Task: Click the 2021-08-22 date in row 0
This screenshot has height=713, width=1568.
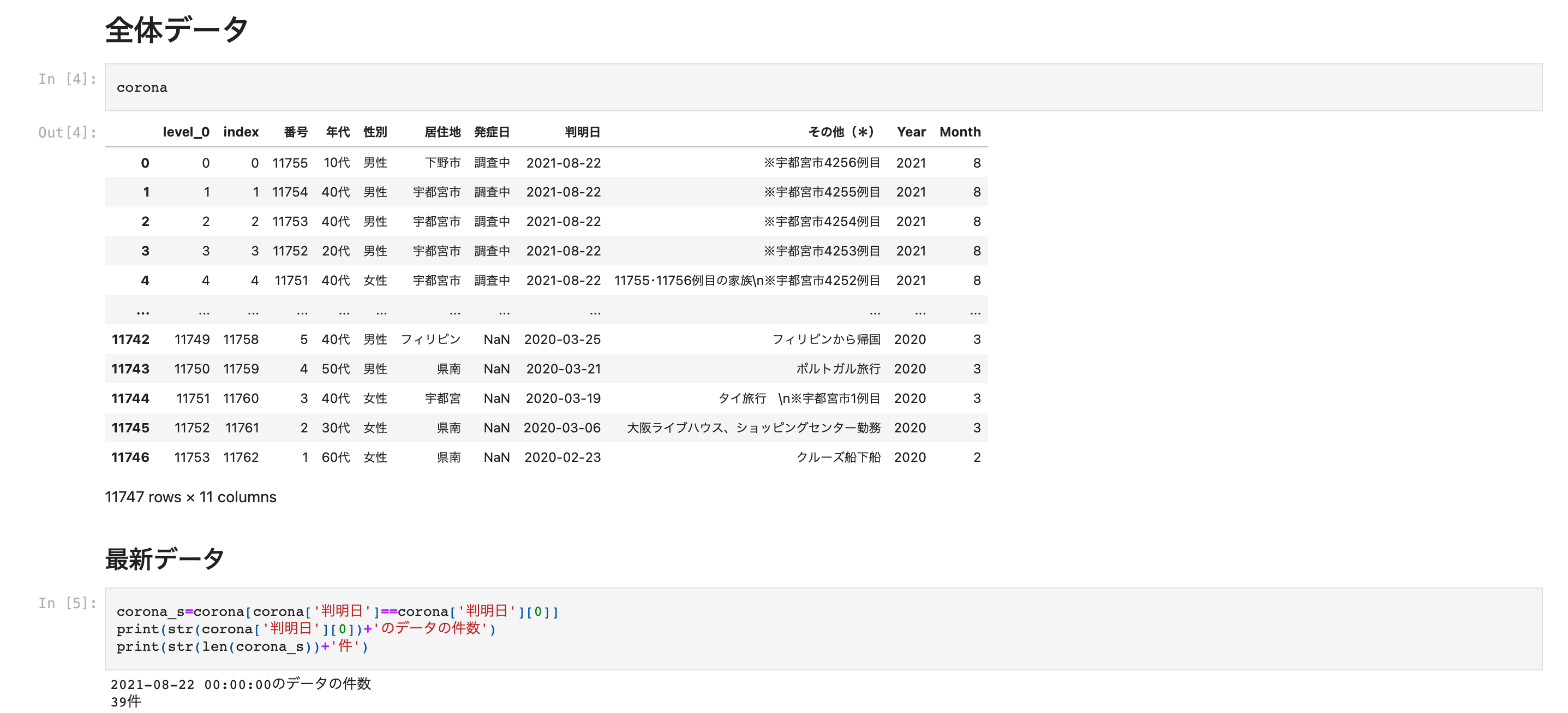Action: (x=564, y=163)
